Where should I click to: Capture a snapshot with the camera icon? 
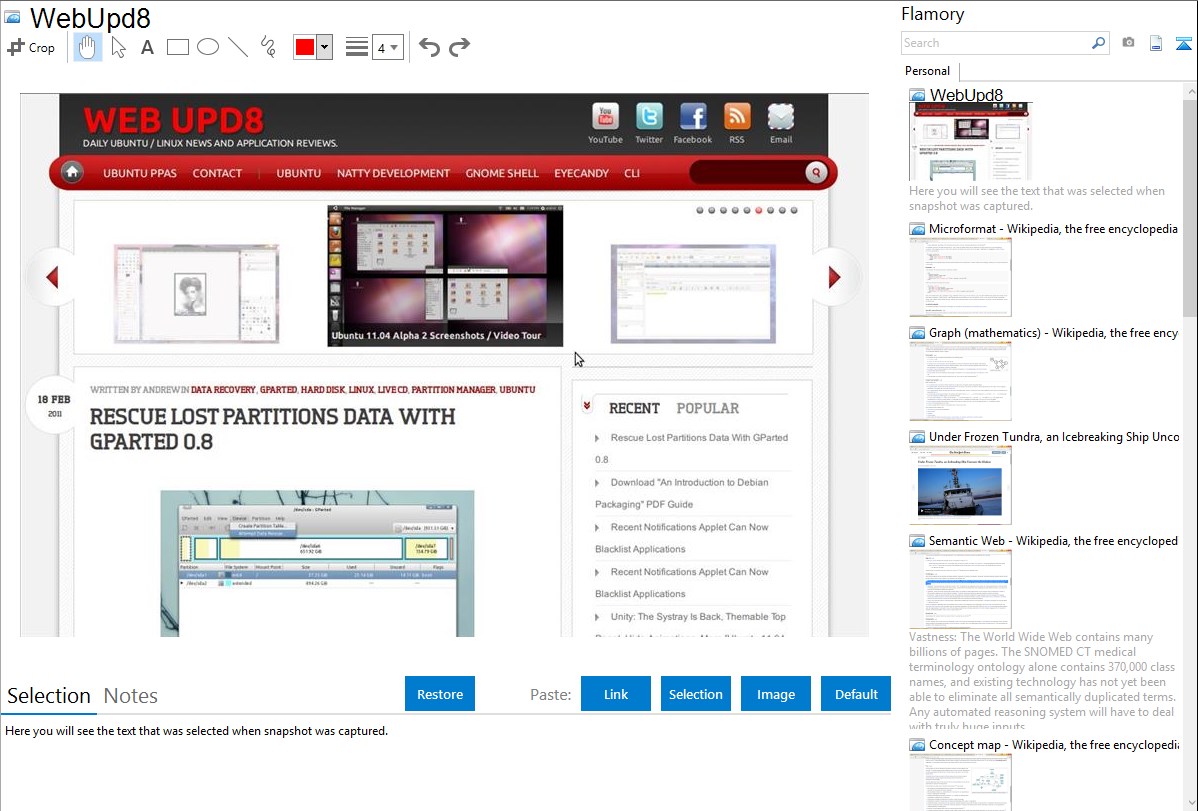click(x=1128, y=43)
